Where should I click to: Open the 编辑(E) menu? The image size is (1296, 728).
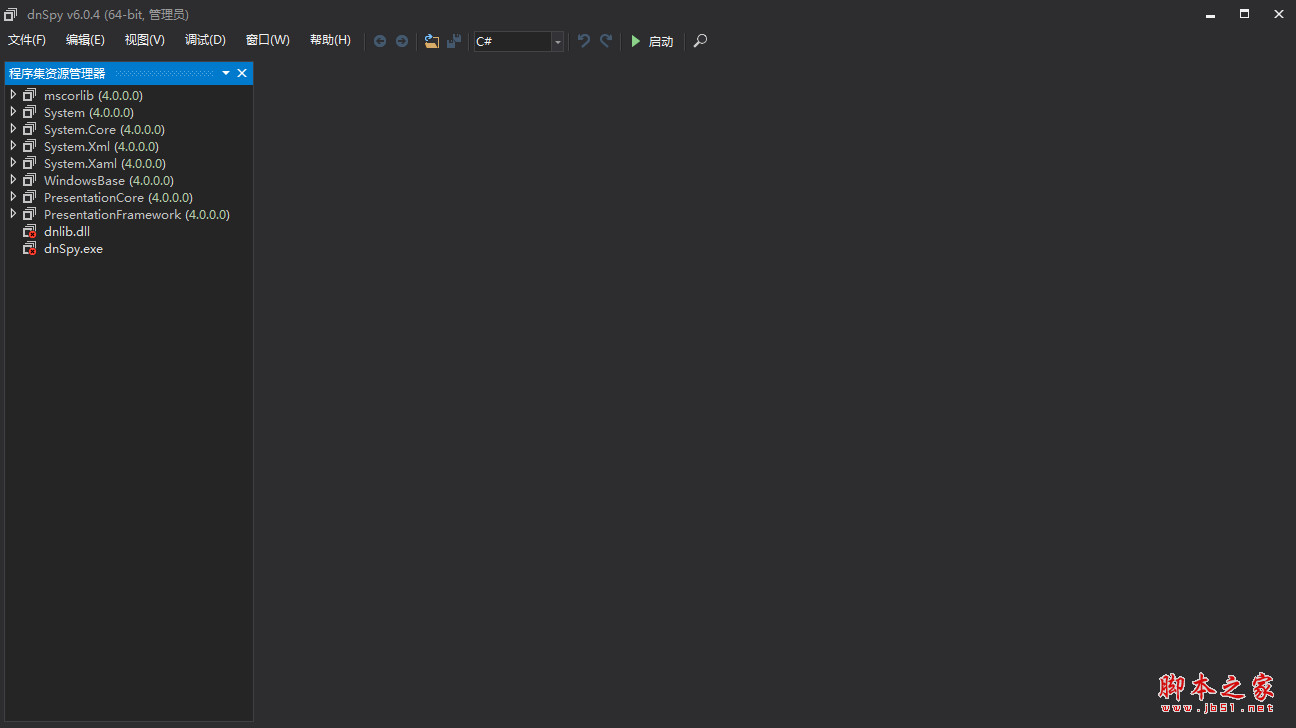pyautogui.click(x=85, y=40)
